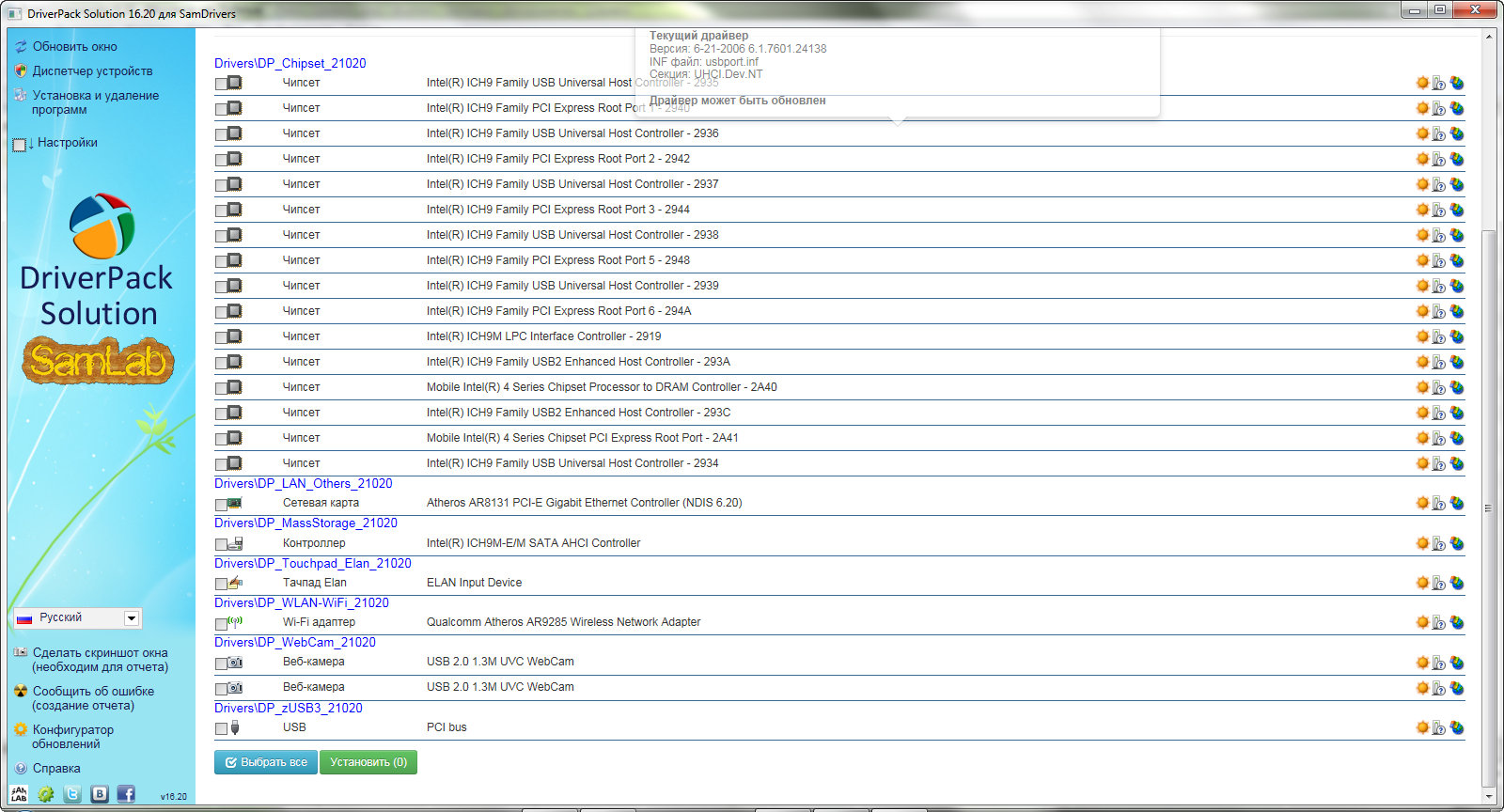Image resolution: width=1504 pixels, height=812 pixels.
Task: Click the vertical scrollbar of the driver list
Action: (1488, 507)
